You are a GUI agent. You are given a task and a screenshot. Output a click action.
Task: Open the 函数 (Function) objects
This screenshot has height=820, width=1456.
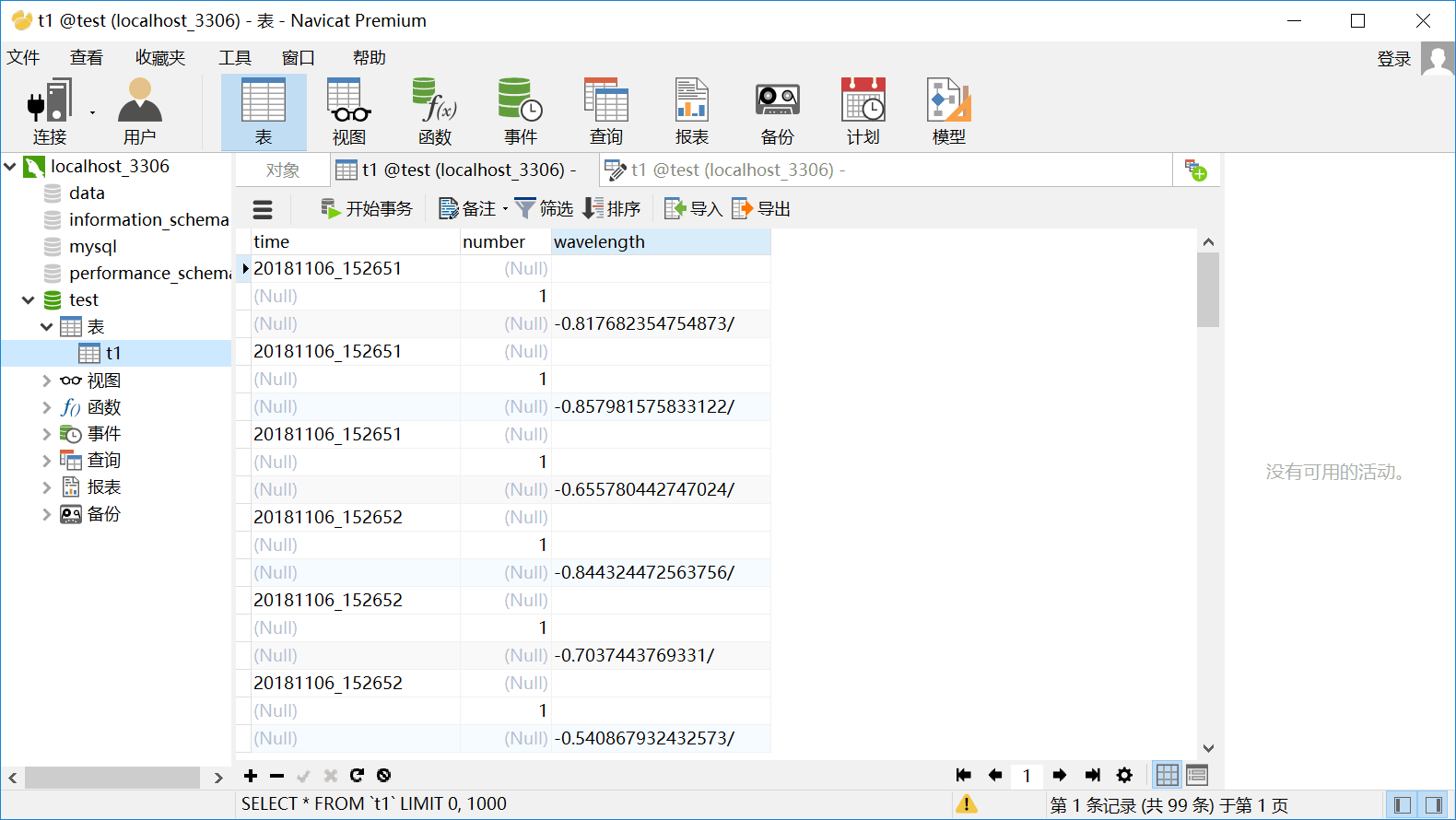coord(435,111)
